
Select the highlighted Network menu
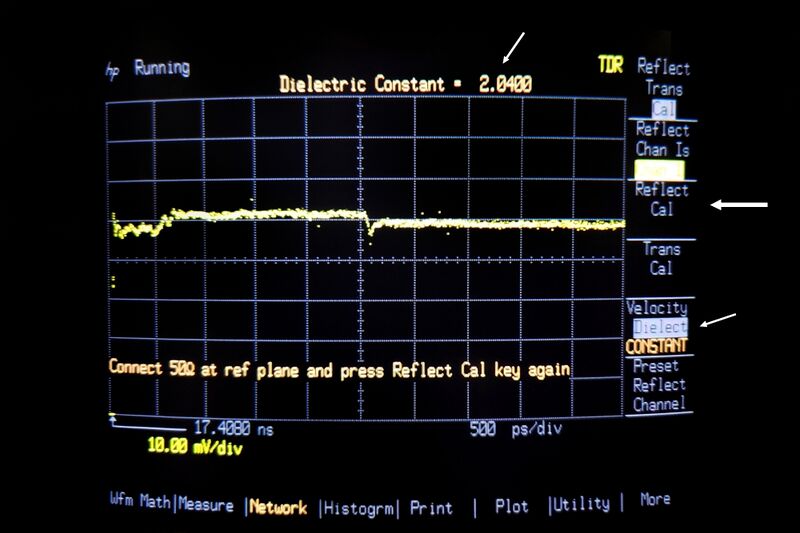(x=278, y=507)
